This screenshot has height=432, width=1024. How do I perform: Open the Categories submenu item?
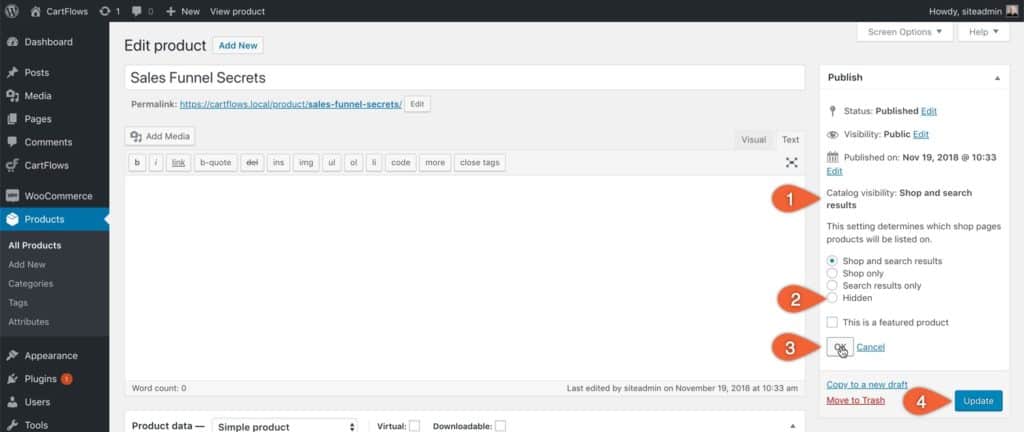(31, 283)
